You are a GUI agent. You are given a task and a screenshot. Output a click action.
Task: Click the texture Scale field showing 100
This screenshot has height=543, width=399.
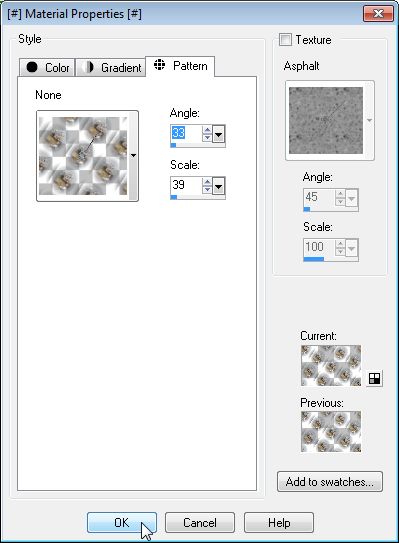click(x=319, y=247)
